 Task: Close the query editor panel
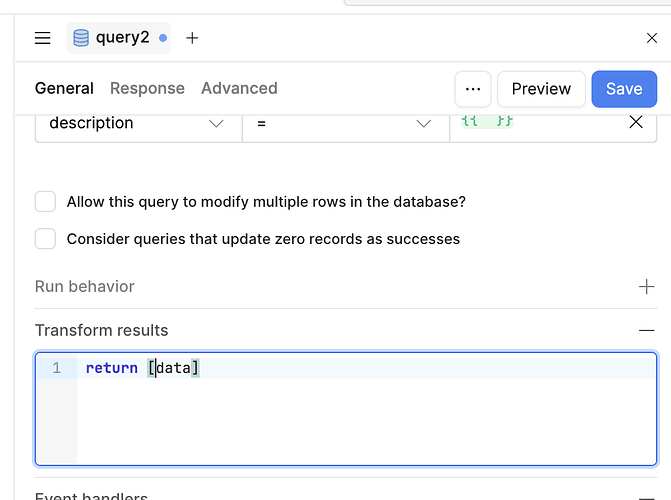(652, 38)
